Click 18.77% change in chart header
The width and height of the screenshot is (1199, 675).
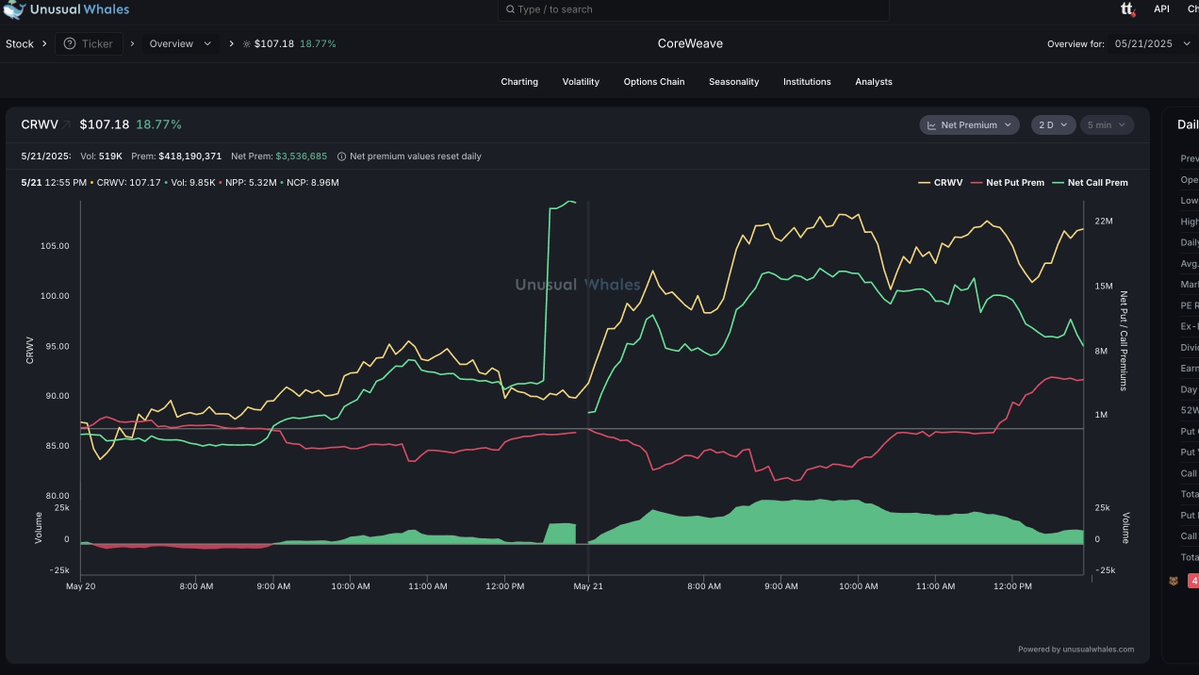pyautogui.click(x=158, y=125)
